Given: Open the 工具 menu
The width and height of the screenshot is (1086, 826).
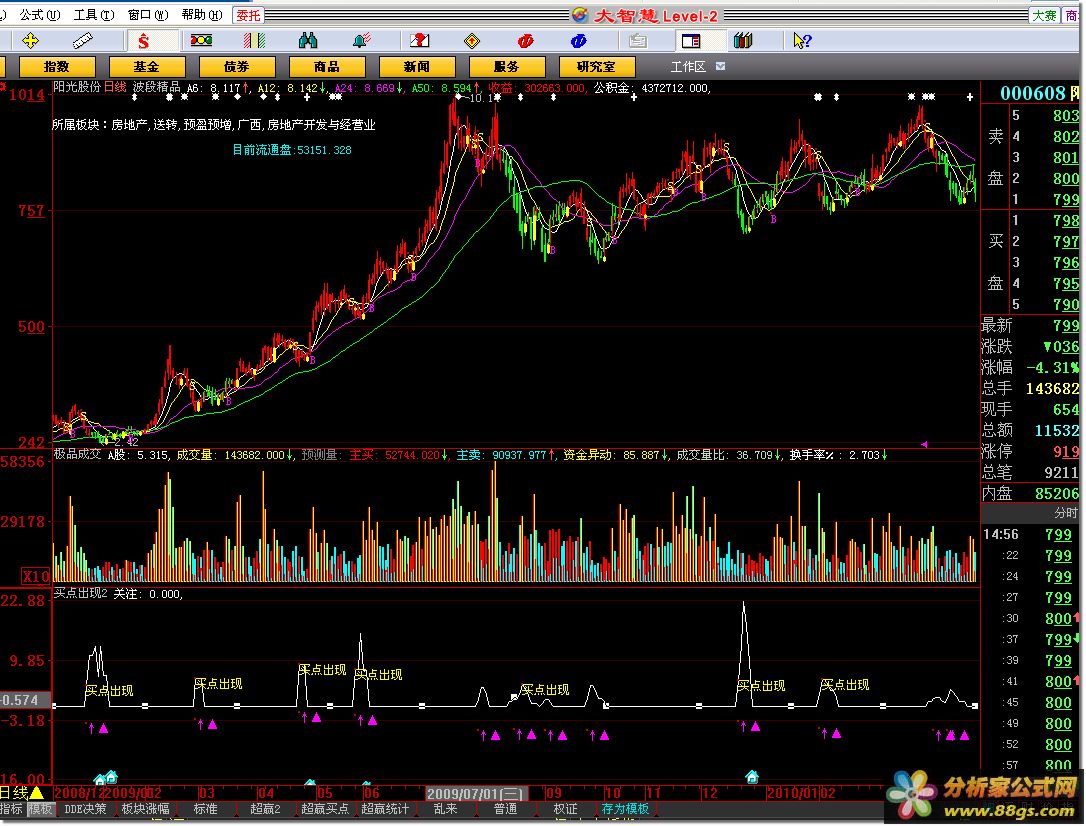Looking at the screenshot, I should [x=92, y=15].
